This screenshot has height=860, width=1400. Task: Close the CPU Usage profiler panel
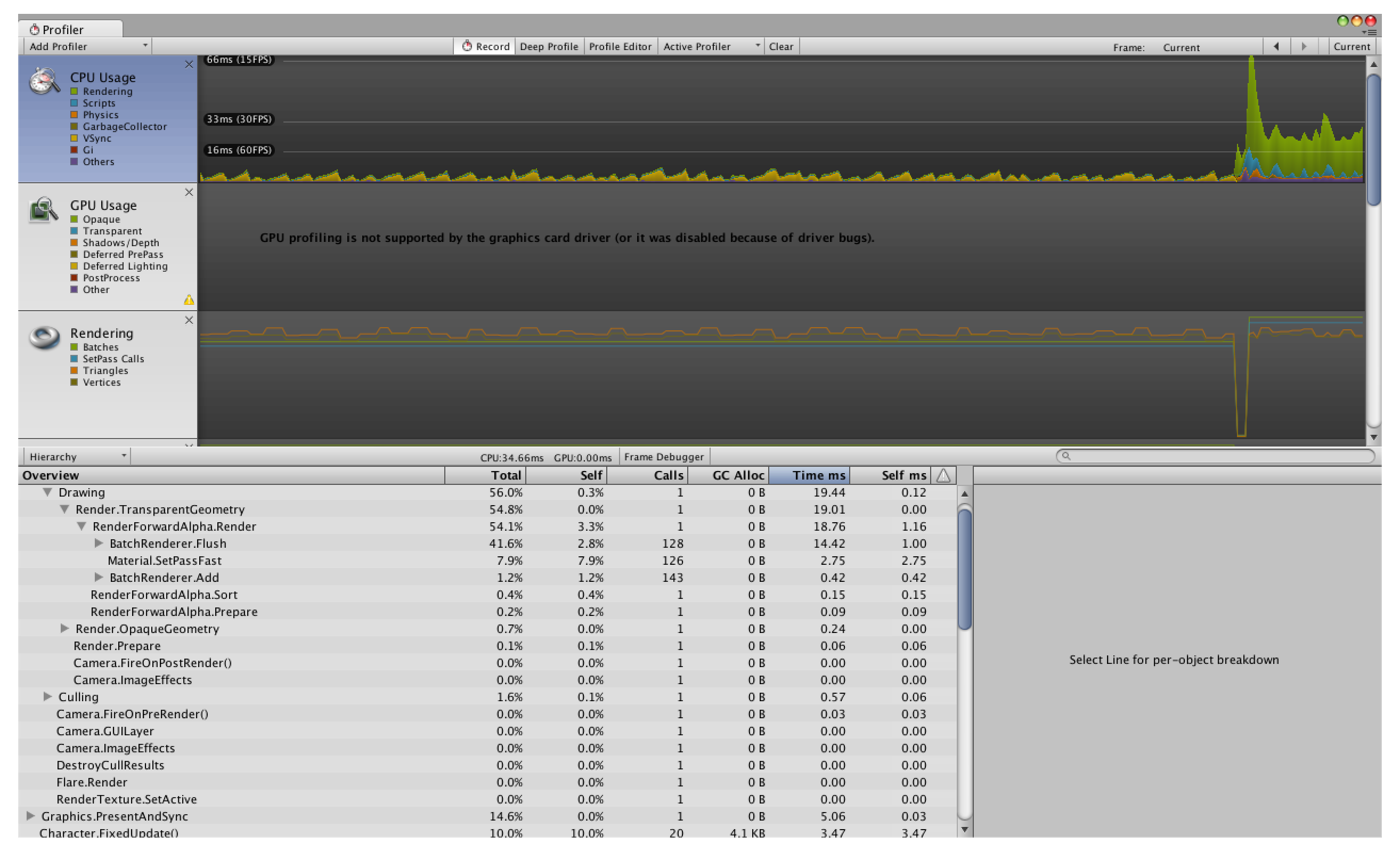189,64
